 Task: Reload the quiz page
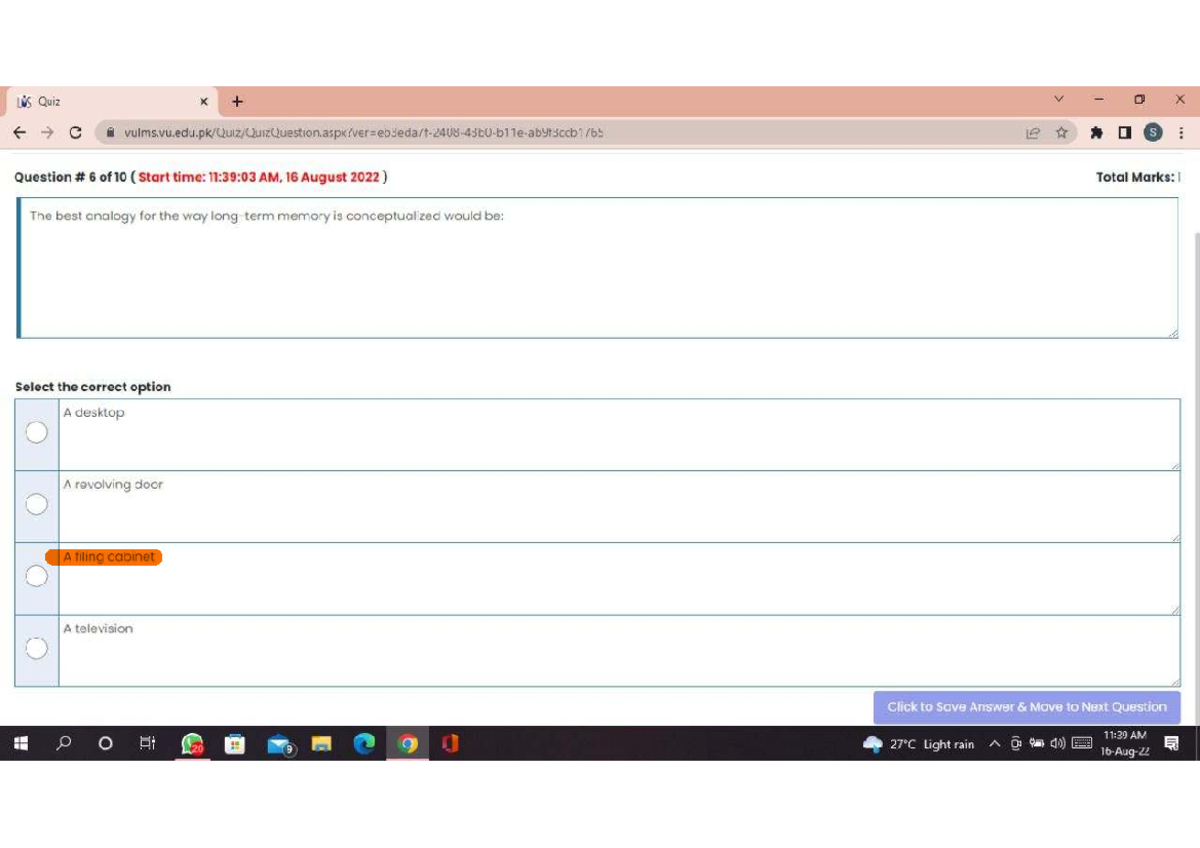(x=75, y=132)
